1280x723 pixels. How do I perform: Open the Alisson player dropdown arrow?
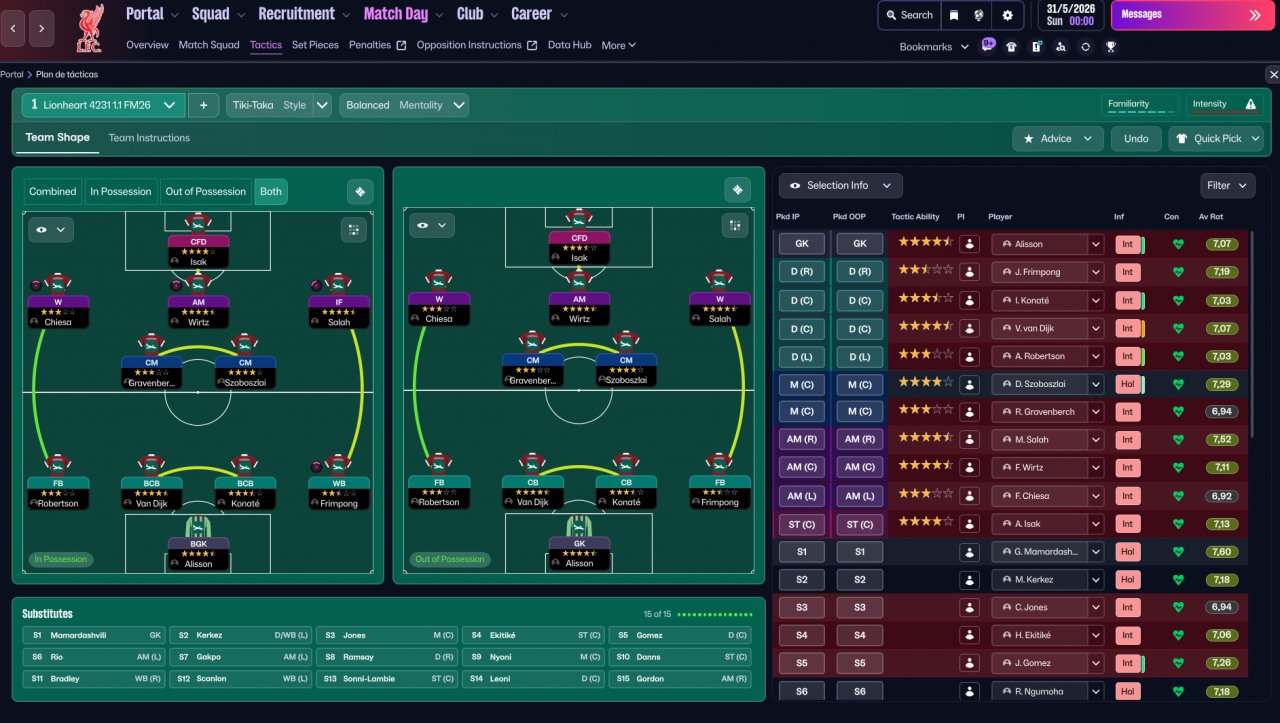[x=1096, y=244]
